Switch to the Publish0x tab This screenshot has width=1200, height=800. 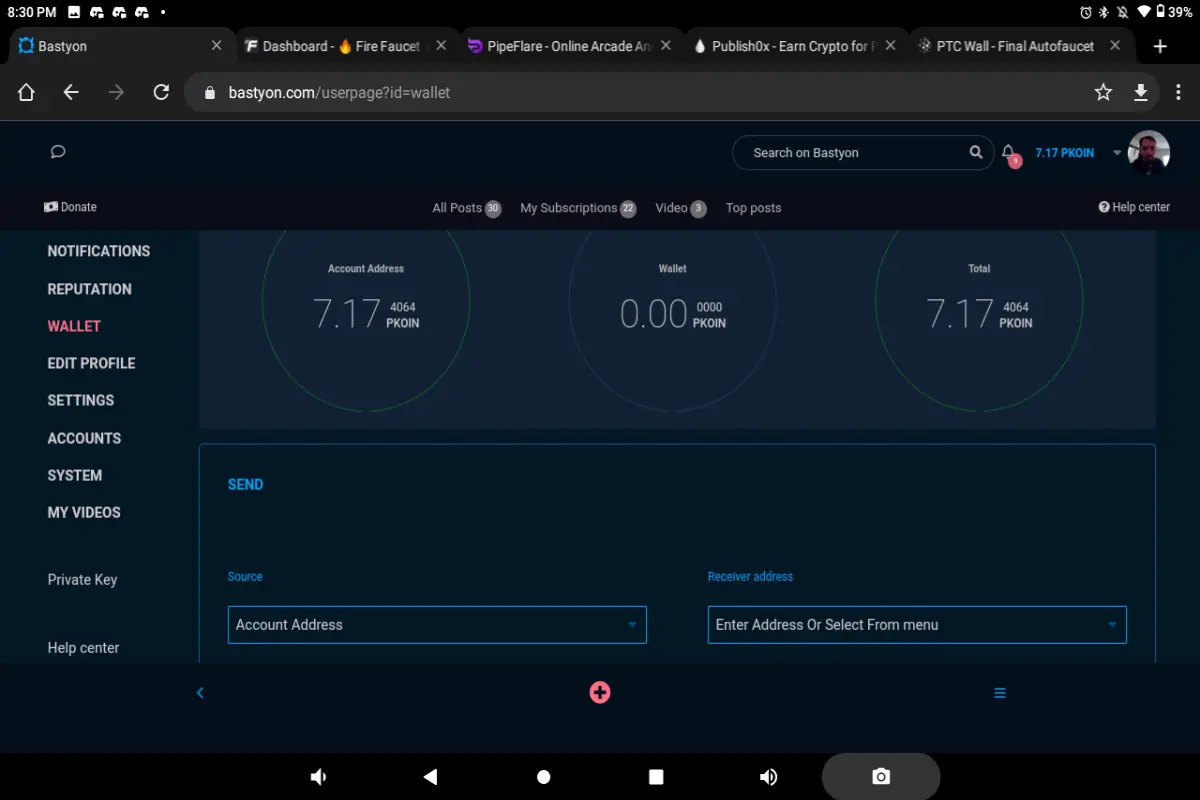(x=796, y=46)
